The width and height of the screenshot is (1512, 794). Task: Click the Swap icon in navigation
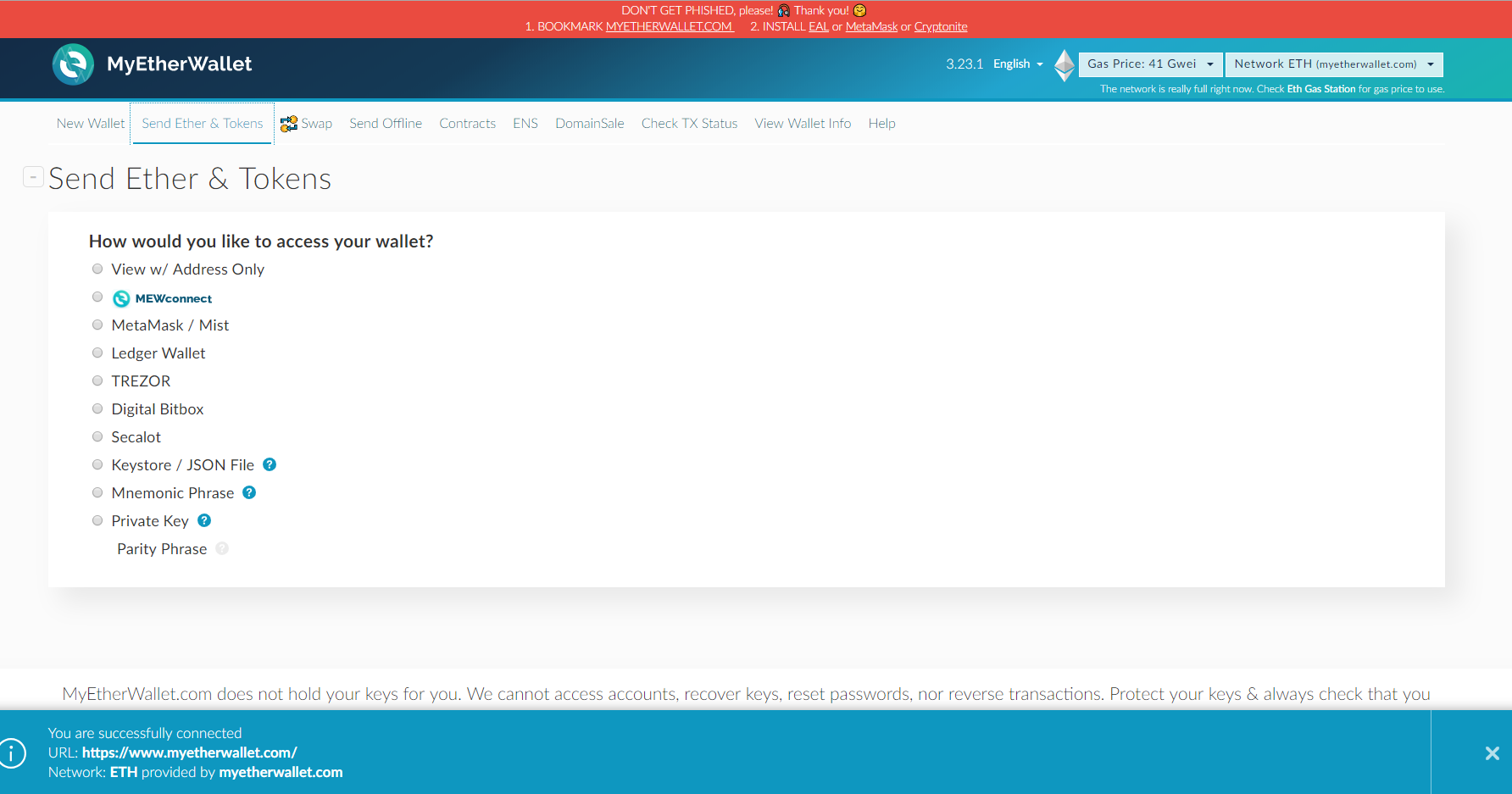tap(288, 124)
